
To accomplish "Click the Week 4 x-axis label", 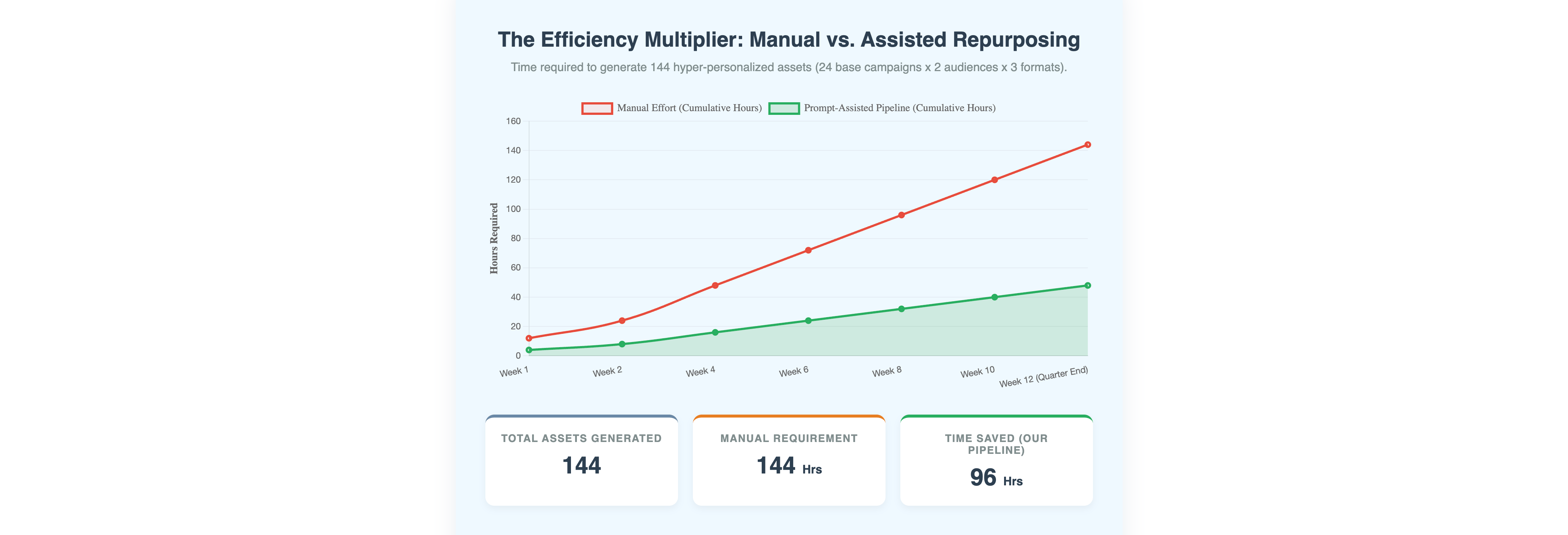I will (x=700, y=371).
